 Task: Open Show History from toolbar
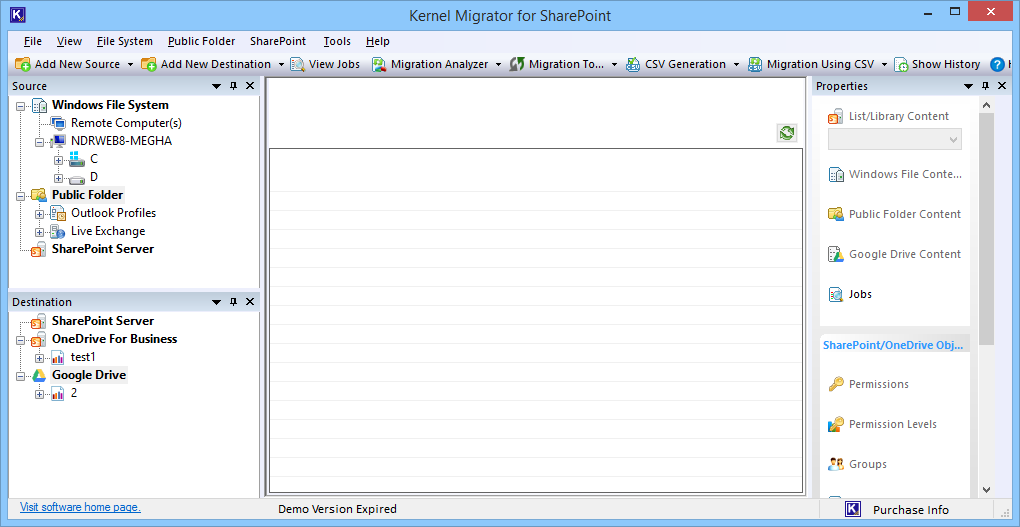tap(937, 64)
